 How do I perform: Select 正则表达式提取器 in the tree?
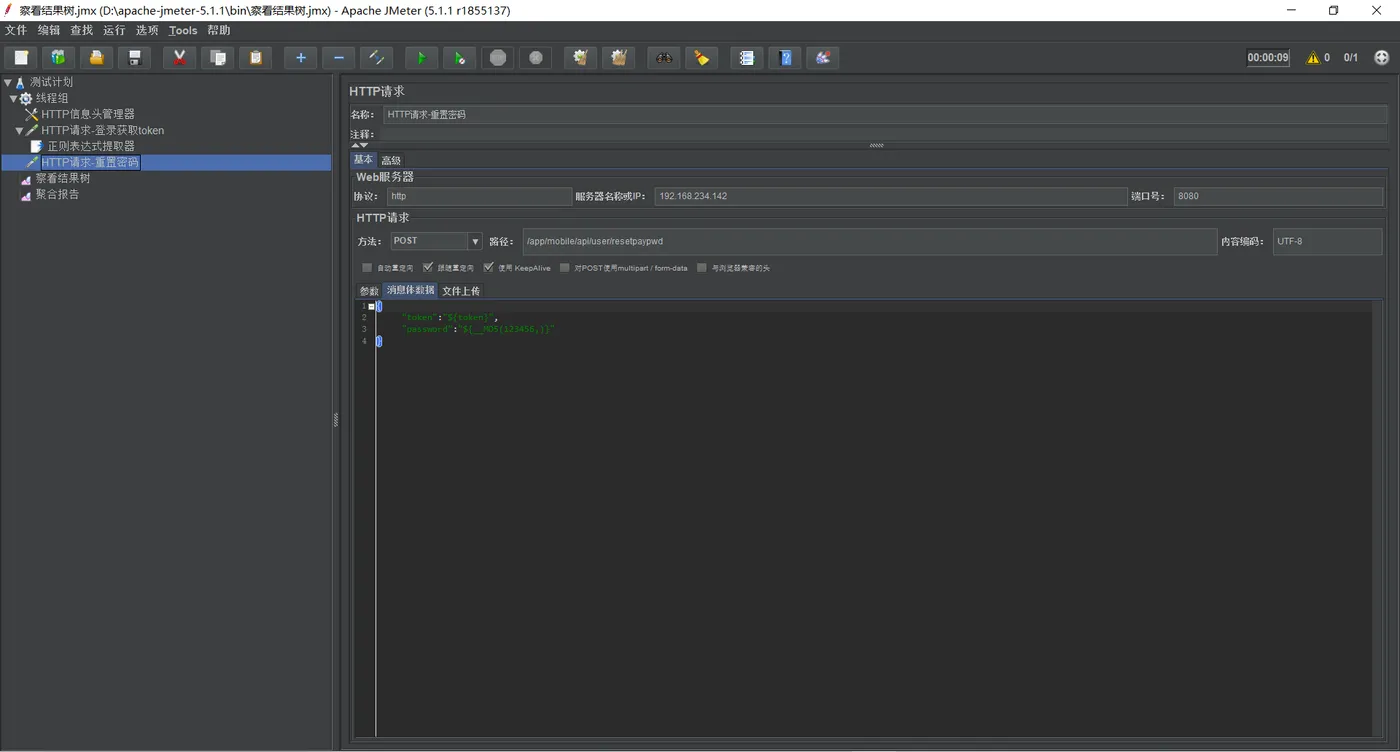click(x=91, y=147)
